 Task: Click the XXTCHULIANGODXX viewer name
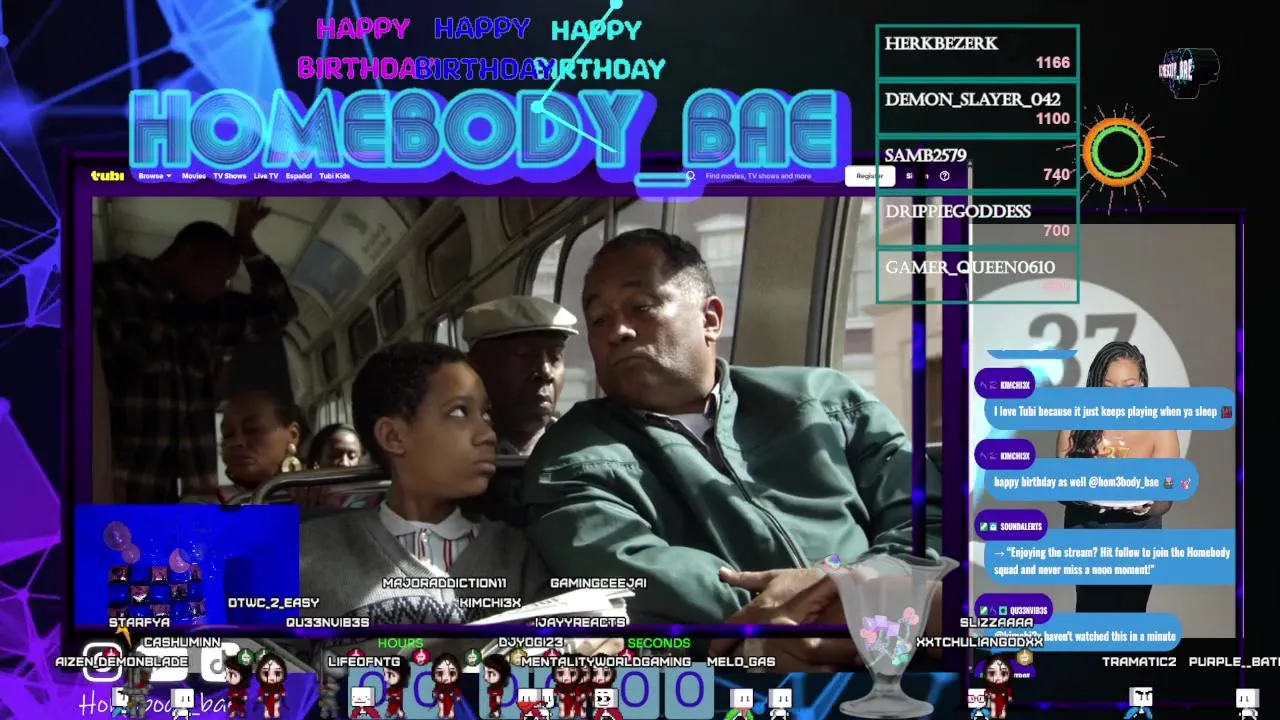click(979, 642)
